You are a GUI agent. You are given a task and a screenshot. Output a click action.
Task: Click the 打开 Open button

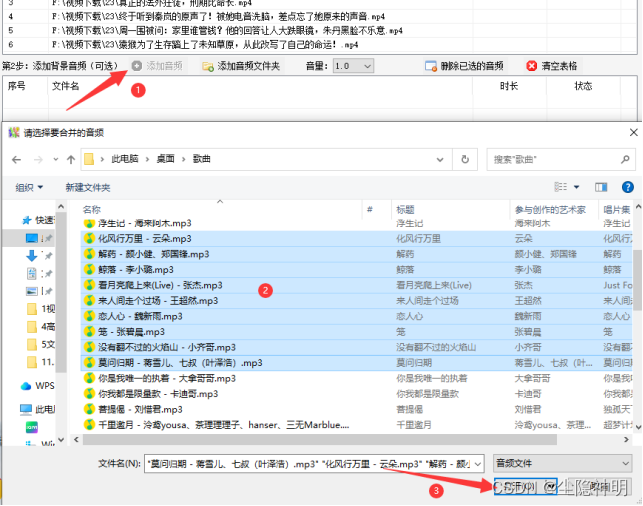(x=525, y=486)
